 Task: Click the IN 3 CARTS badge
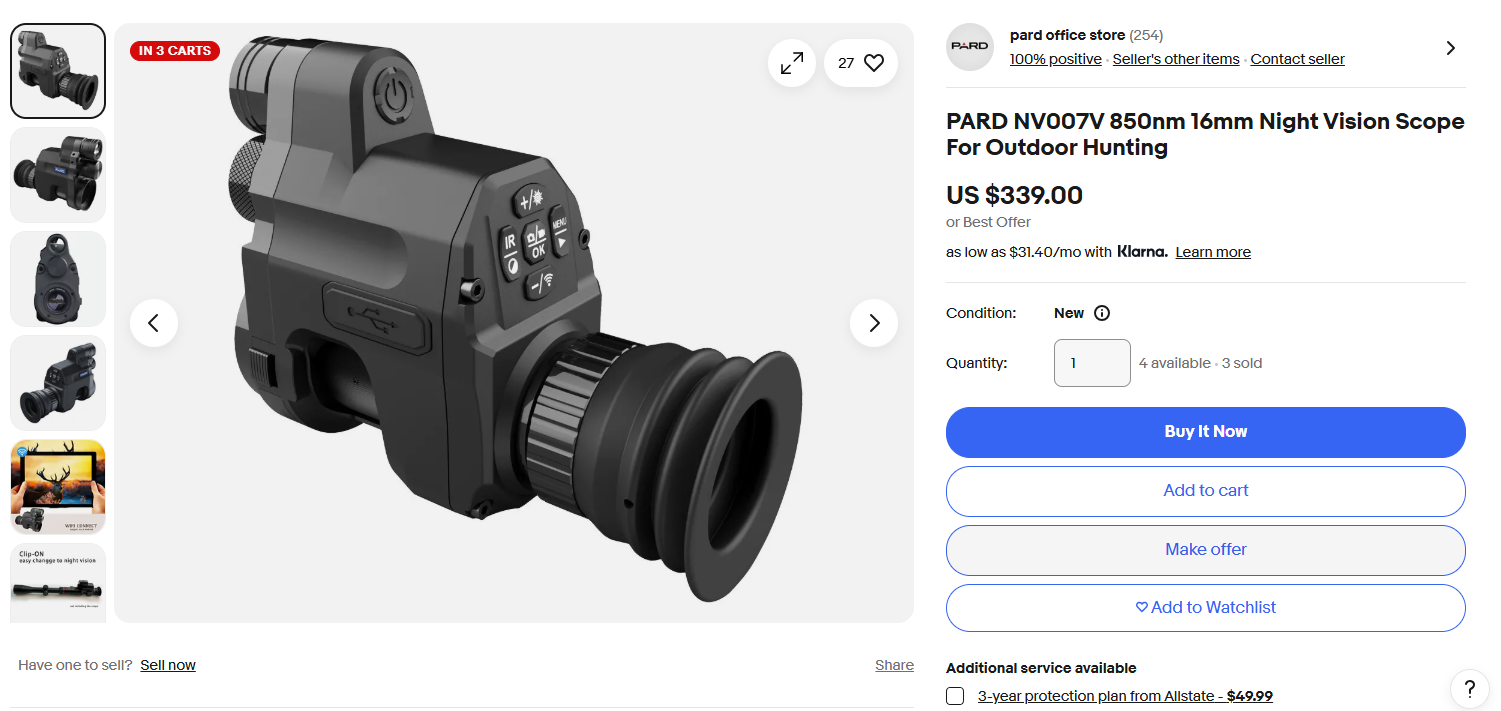175,51
